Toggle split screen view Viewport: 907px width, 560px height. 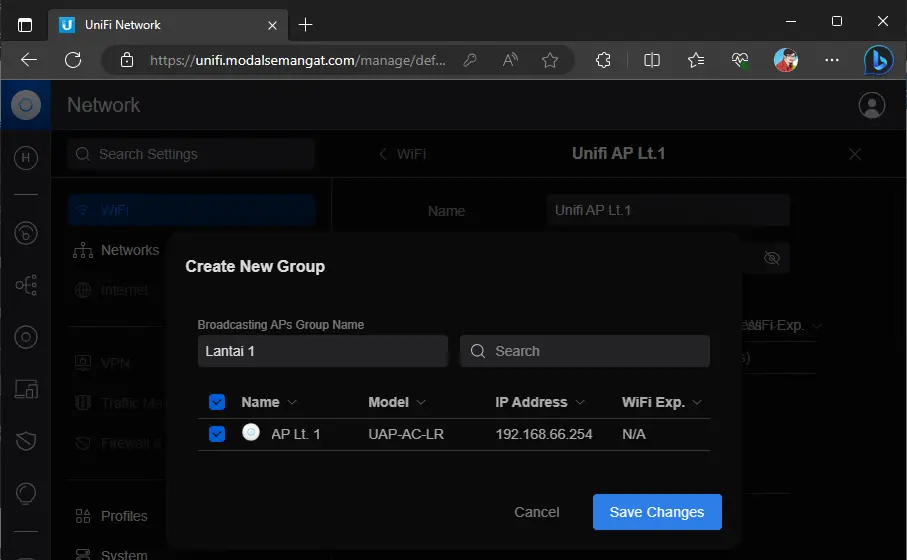coord(652,60)
